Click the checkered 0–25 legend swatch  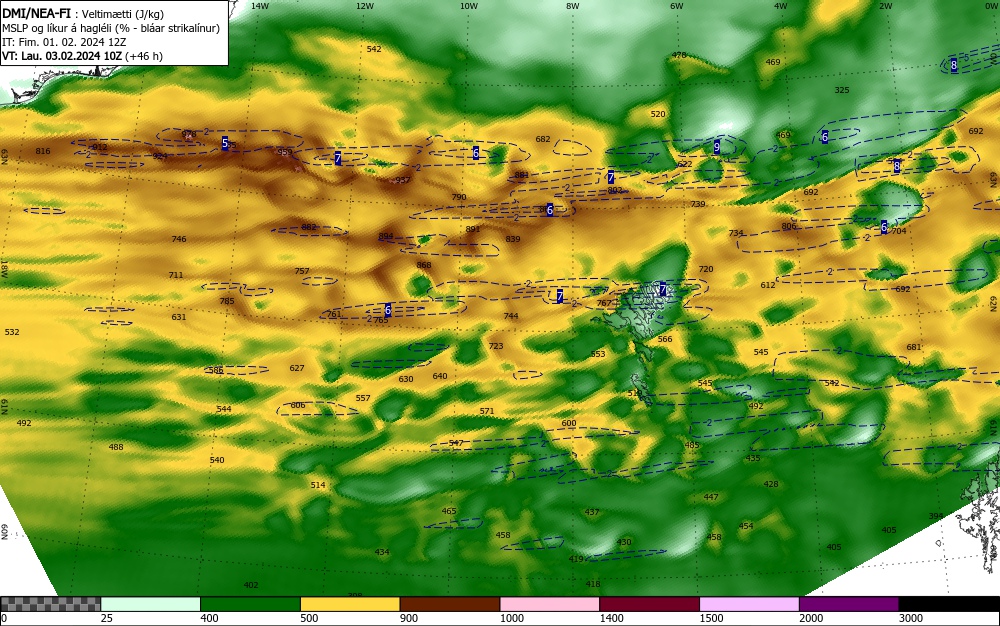click(x=50, y=604)
